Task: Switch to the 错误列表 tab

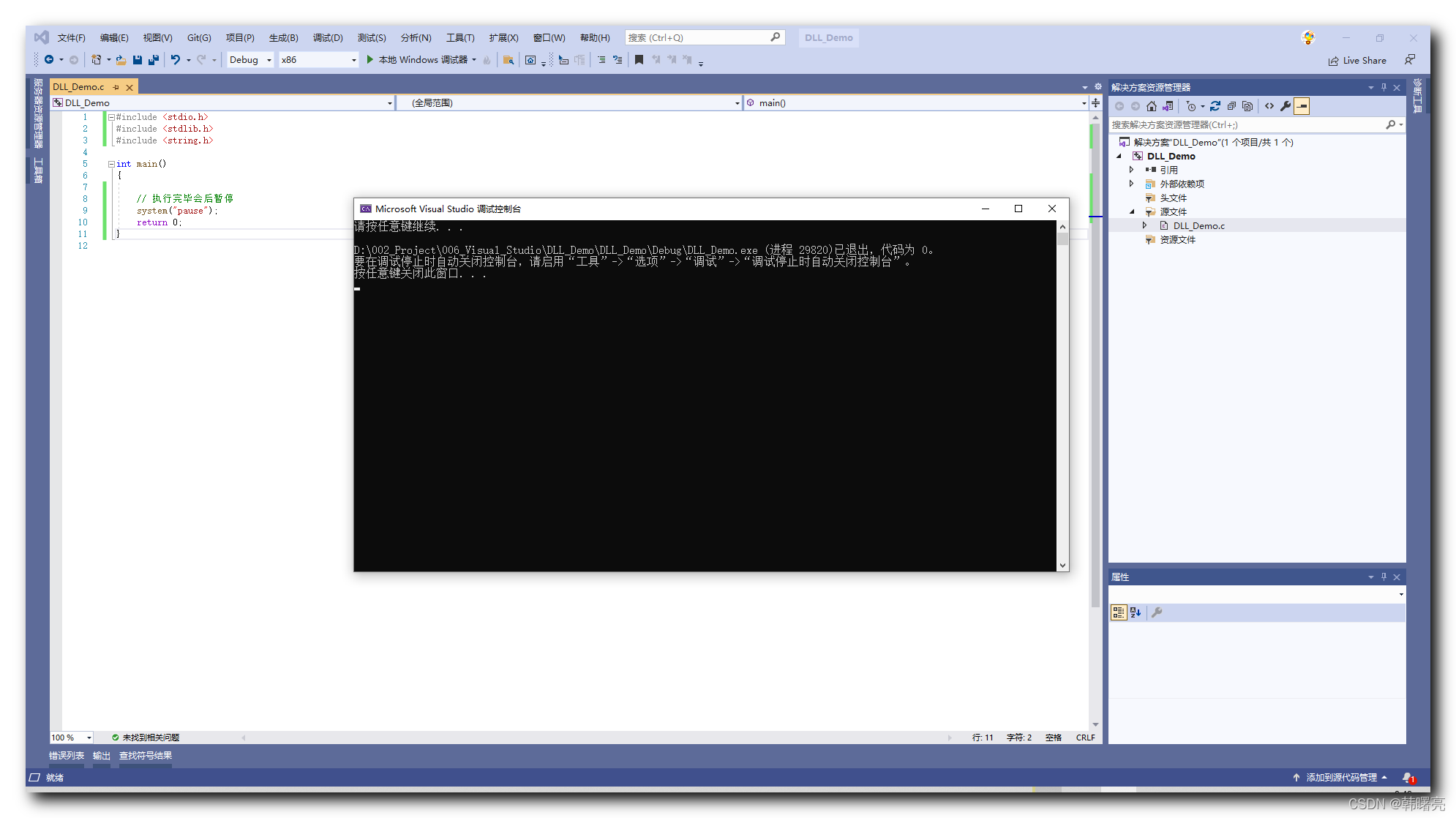Action: point(67,756)
